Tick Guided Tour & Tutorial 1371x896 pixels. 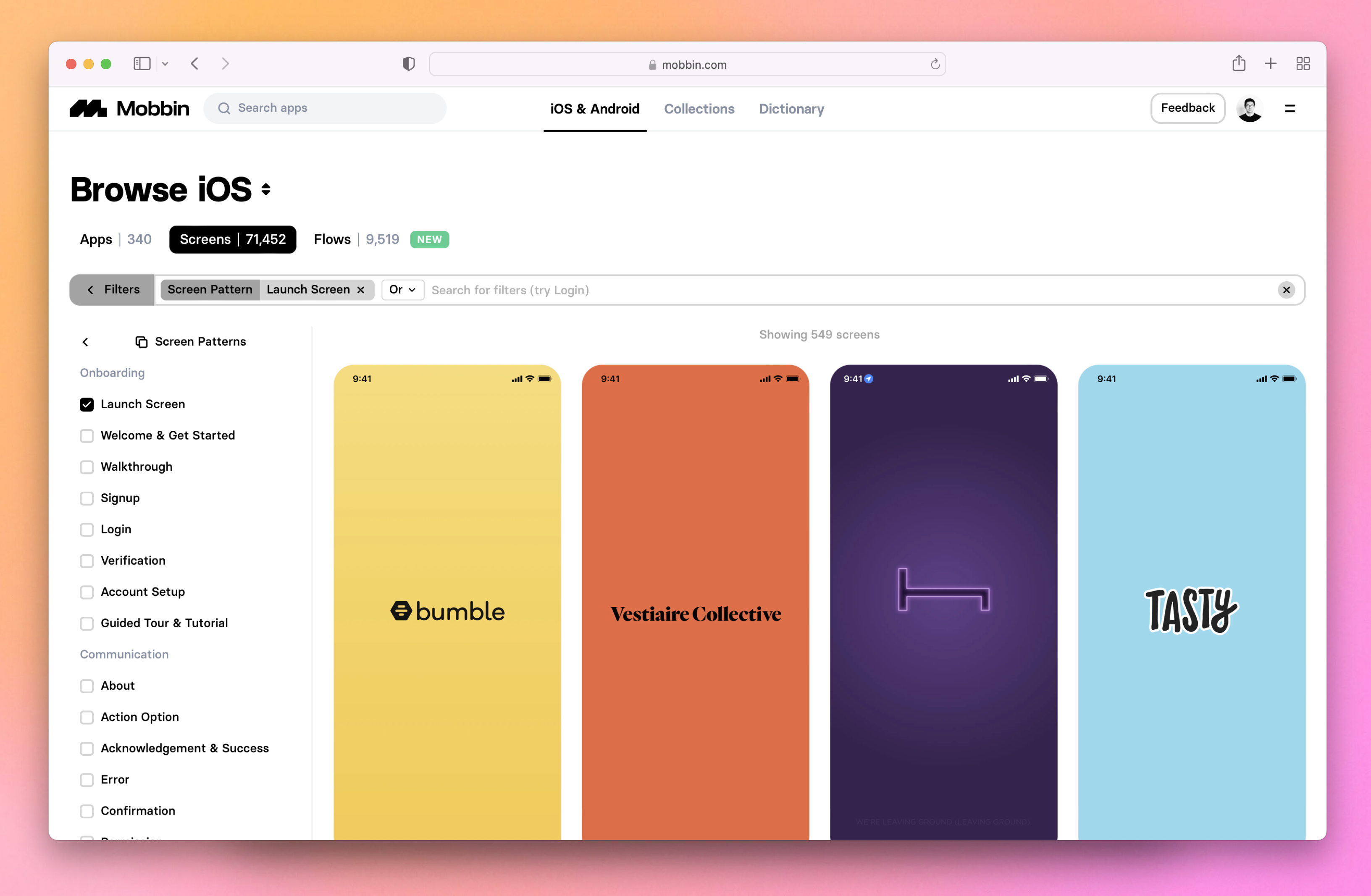pyautogui.click(x=87, y=623)
